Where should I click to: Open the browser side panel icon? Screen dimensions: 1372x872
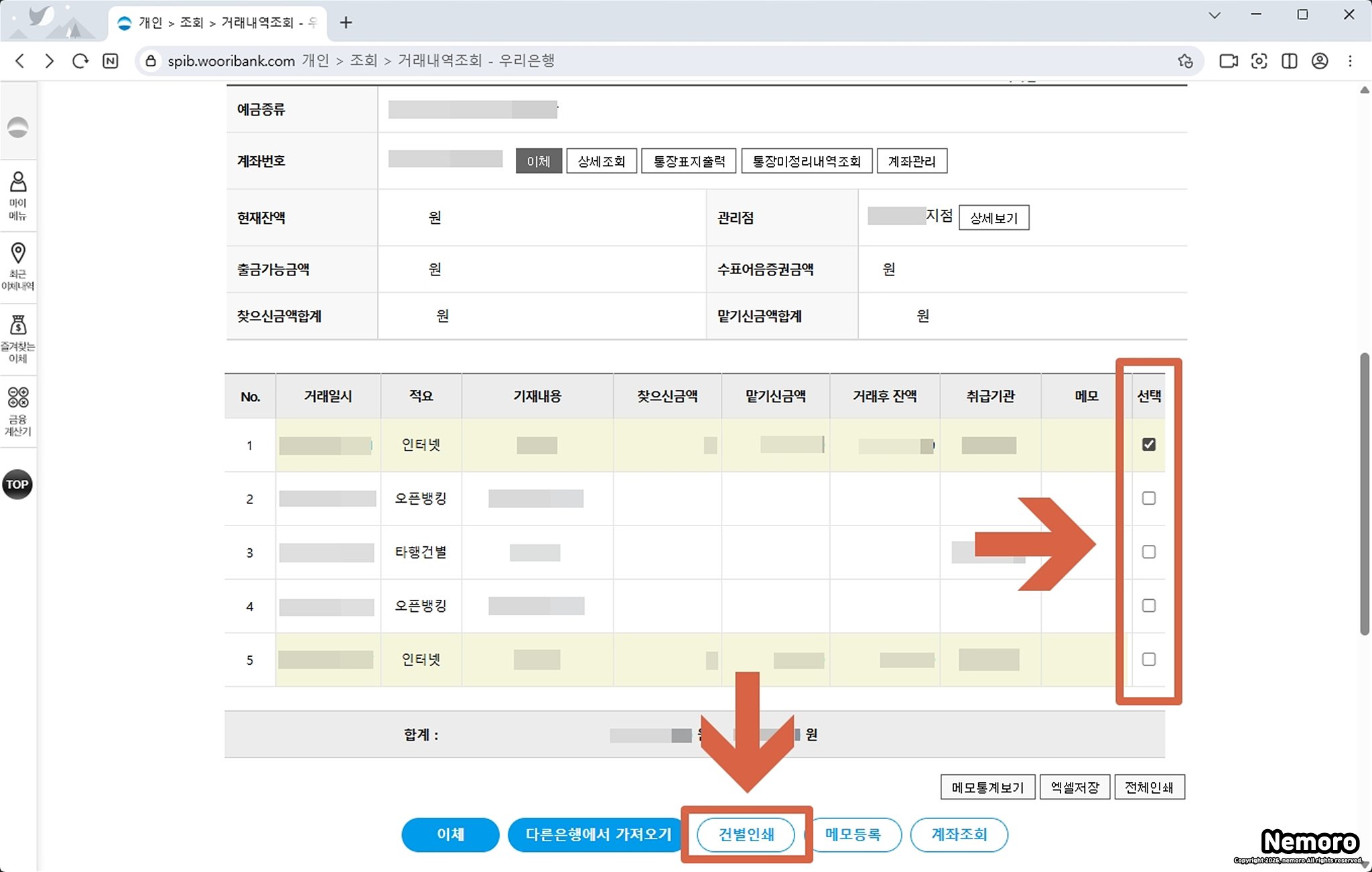pyautogui.click(x=1289, y=61)
